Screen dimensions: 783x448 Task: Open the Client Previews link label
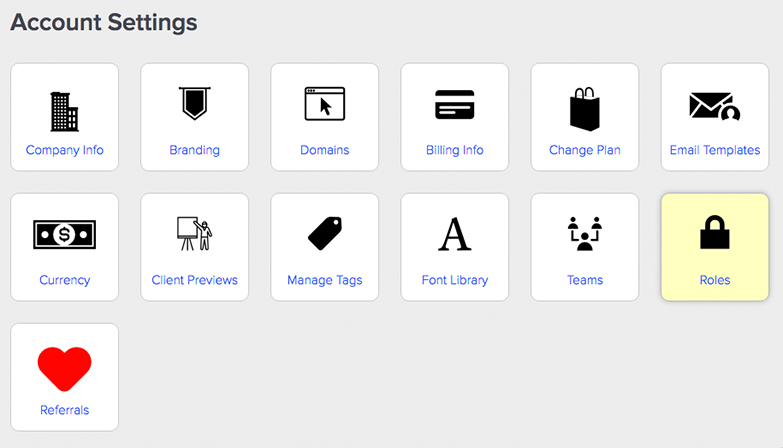pos(195,280)
